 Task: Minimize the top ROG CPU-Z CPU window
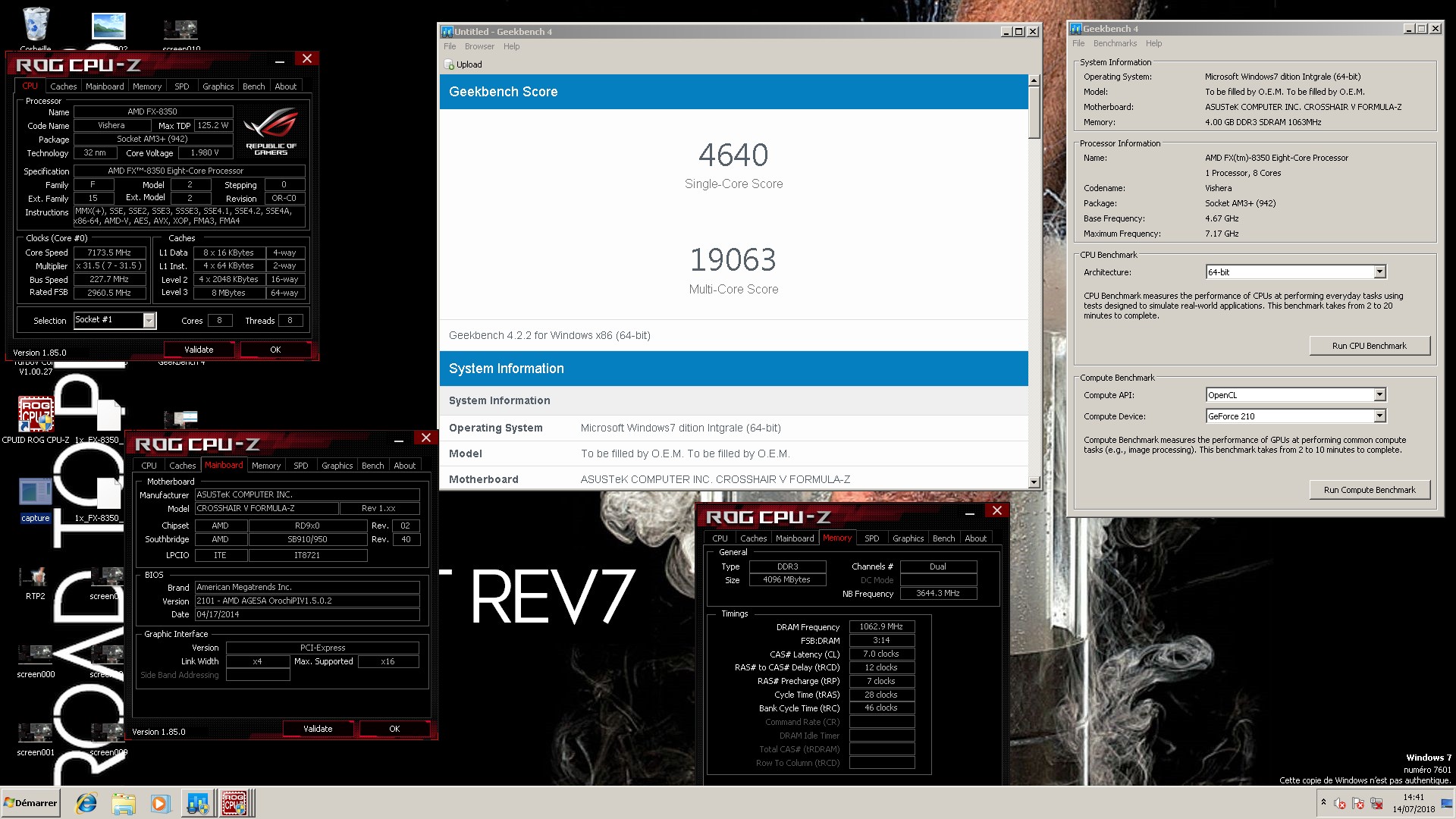coord(280,59)
